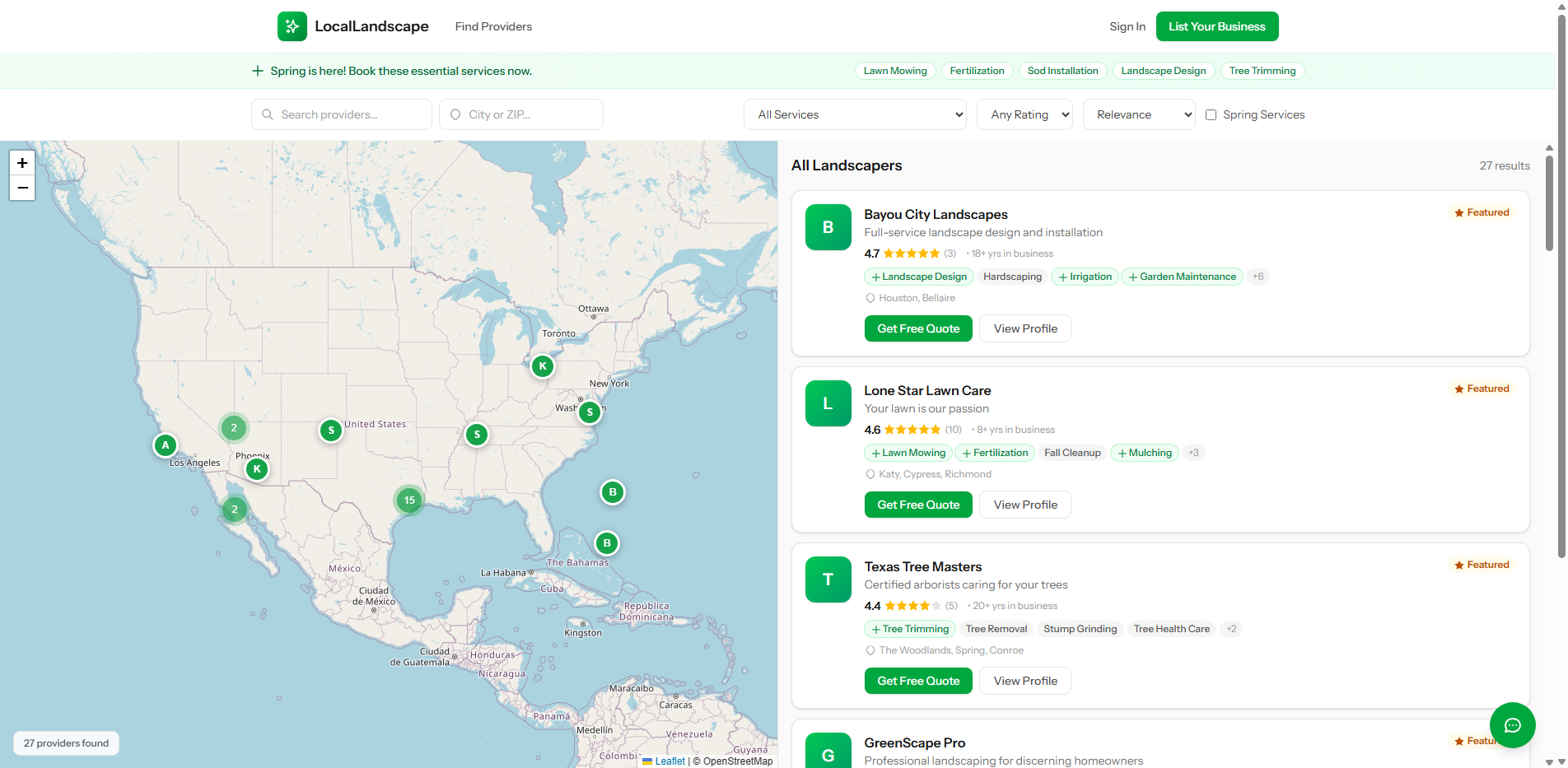Click Bayou City Landscapes B avatar

[828, 227]
